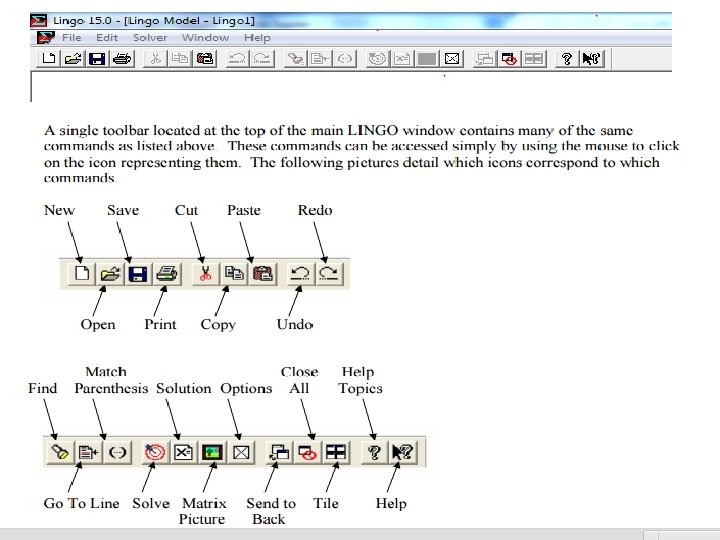Viewport: 720px width, 540px height.
Task: Click the red Cut scissors in the labeled diagram
Action: click(205, 274)
